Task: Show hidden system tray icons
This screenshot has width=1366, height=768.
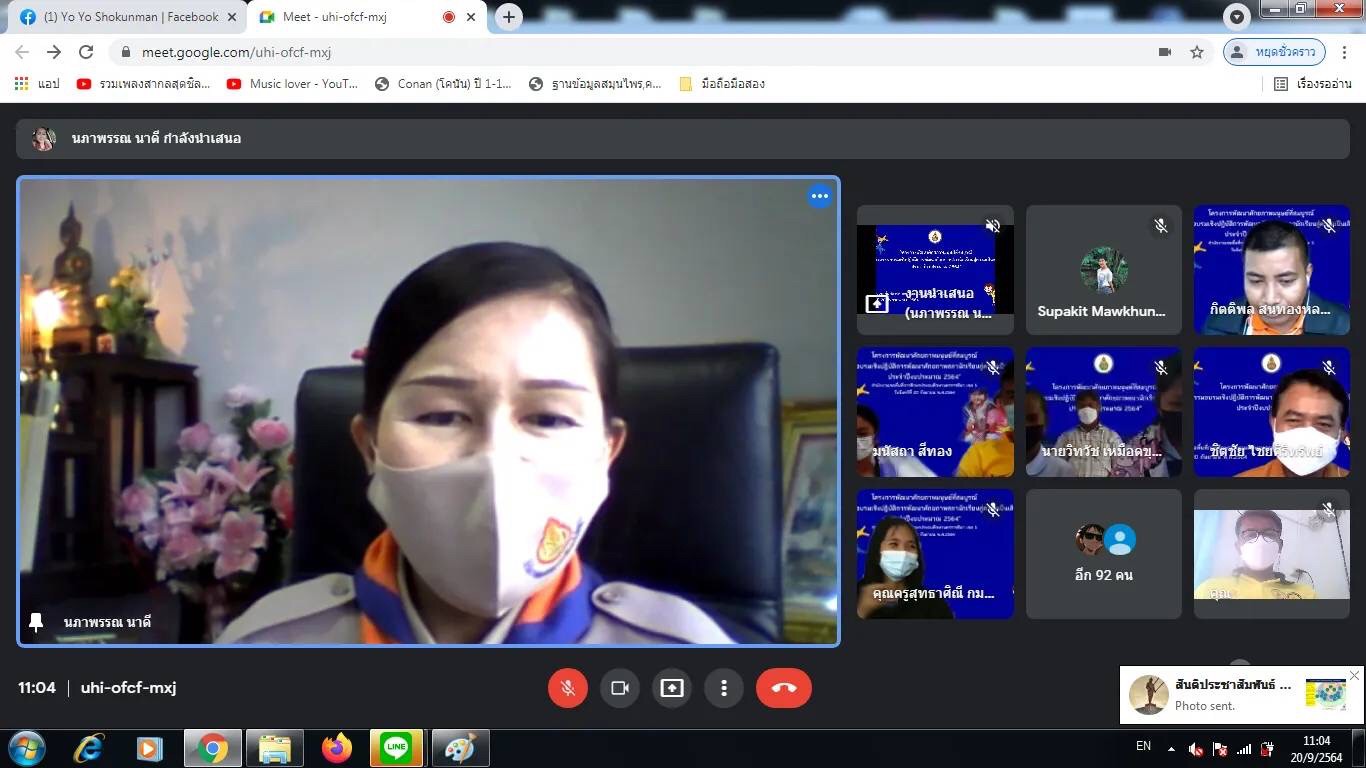Action: (x=1172, y=748)
